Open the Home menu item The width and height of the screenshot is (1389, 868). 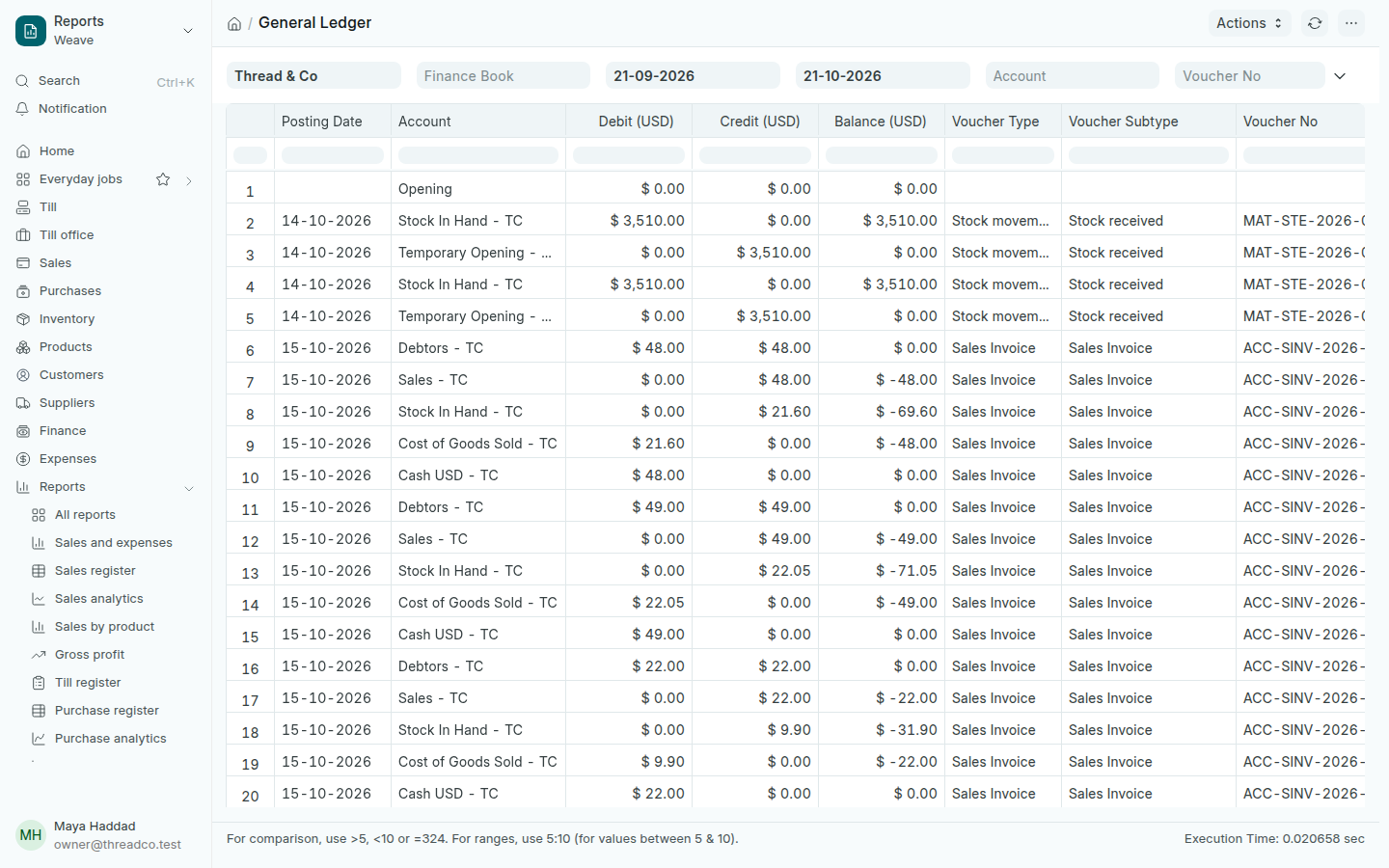point(106,151)
